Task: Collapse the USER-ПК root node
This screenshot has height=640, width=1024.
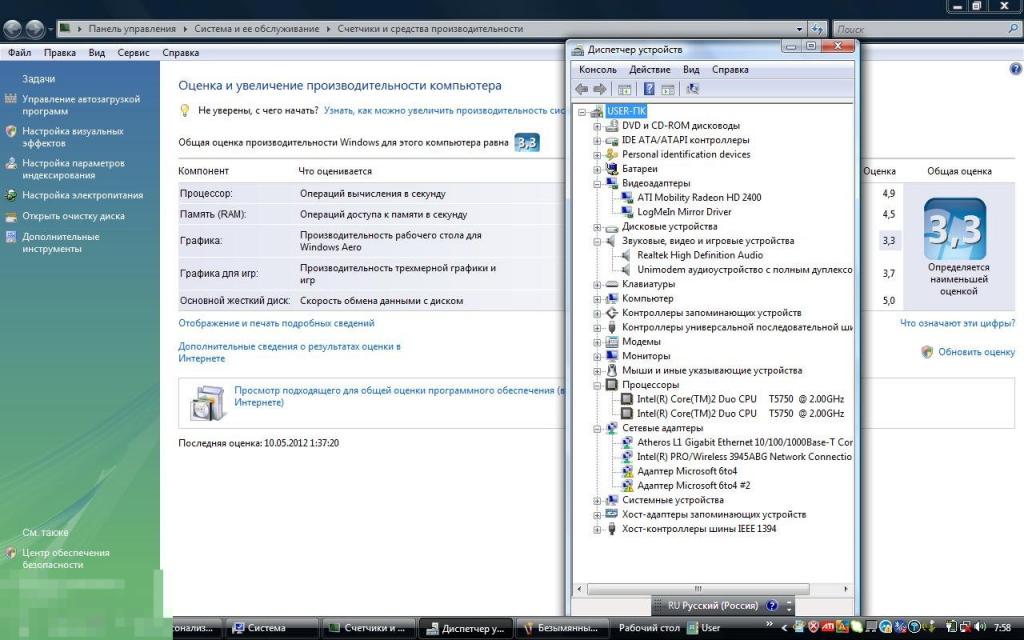Action: pos(582,112)
